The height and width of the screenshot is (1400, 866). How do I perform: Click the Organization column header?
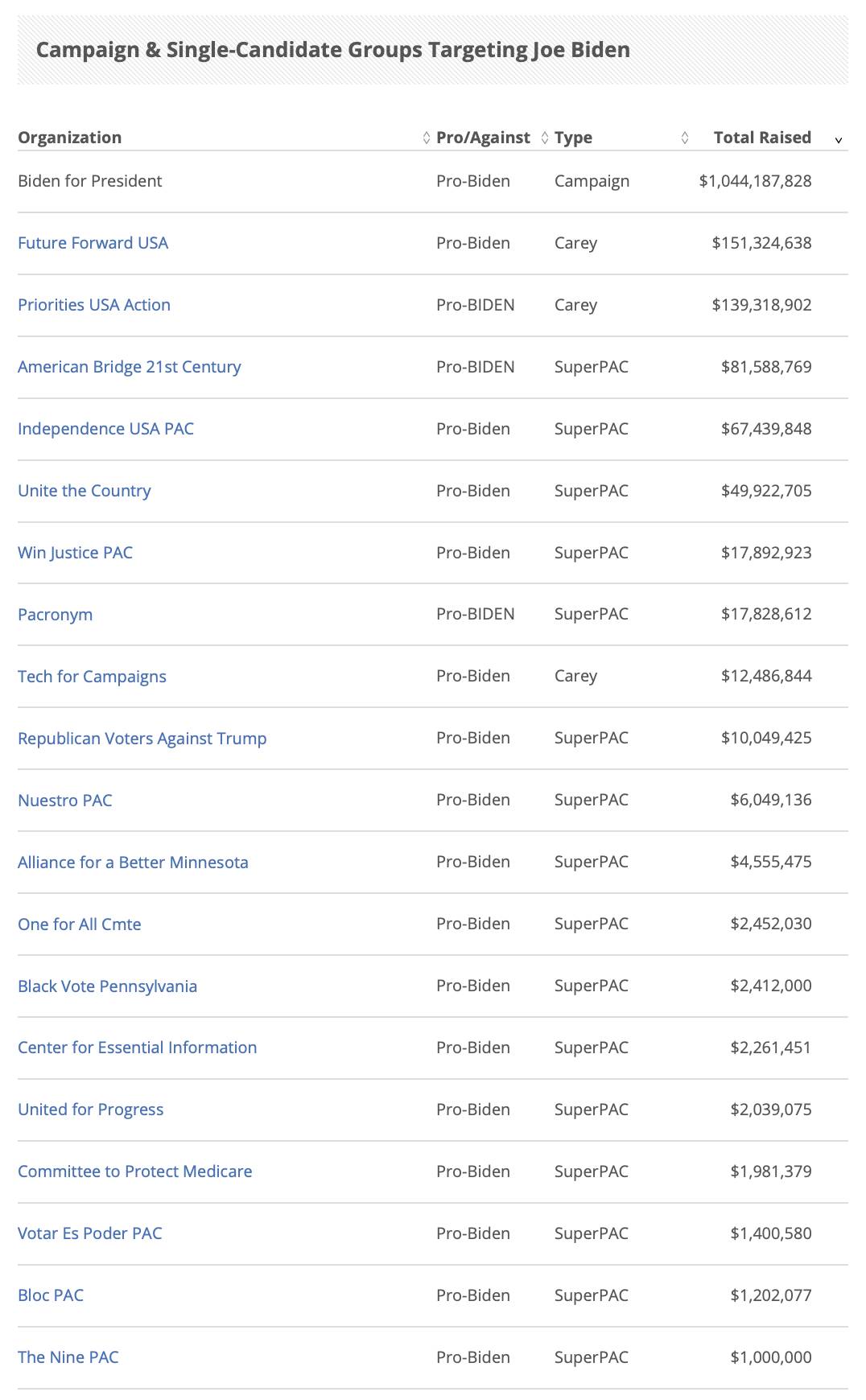[70, 138]
